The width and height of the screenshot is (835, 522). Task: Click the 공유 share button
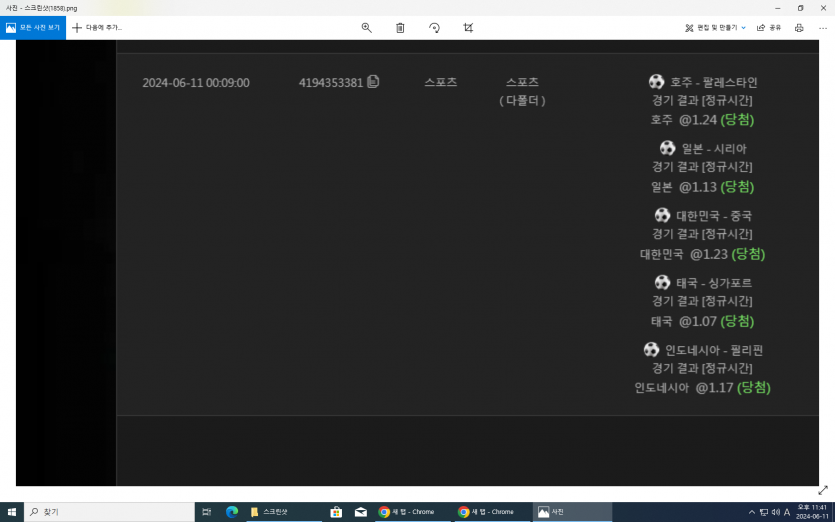tap(769, 28)
